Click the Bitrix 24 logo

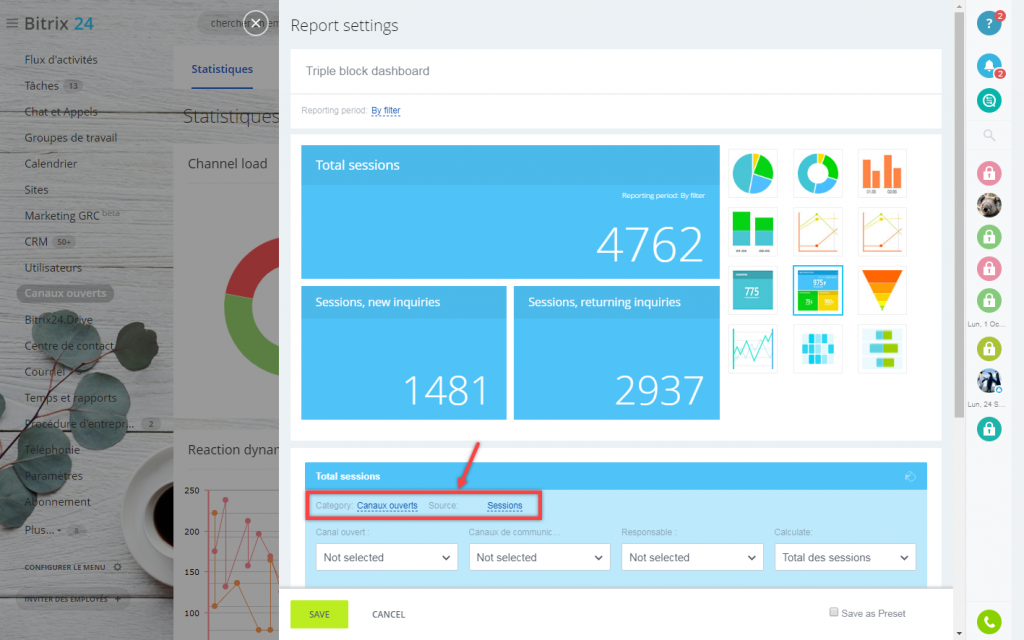[x=59, y=24]
